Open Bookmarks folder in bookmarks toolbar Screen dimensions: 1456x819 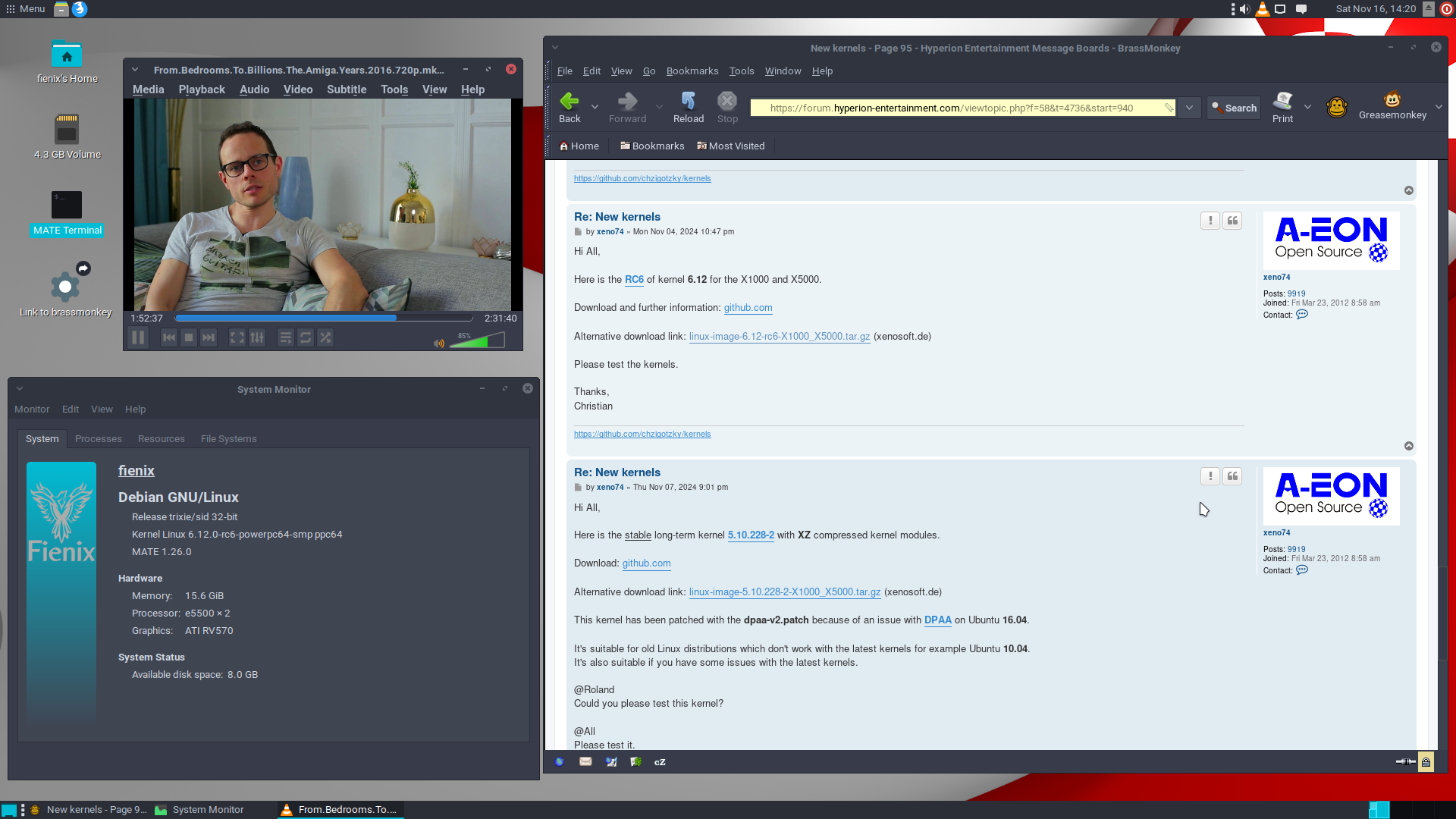coord(652,146)
